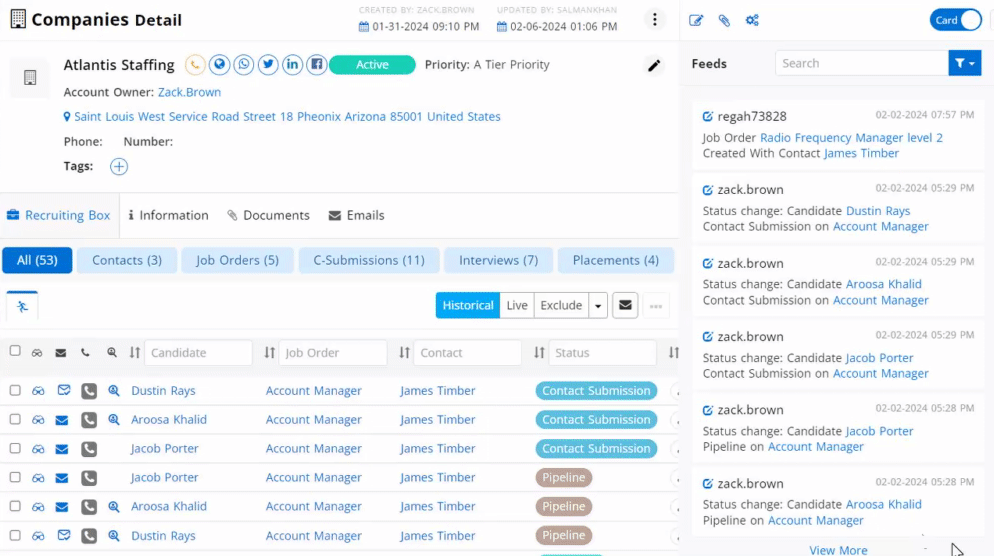
Task: Add a tag with the plus icon
Action: coord(119,166)
